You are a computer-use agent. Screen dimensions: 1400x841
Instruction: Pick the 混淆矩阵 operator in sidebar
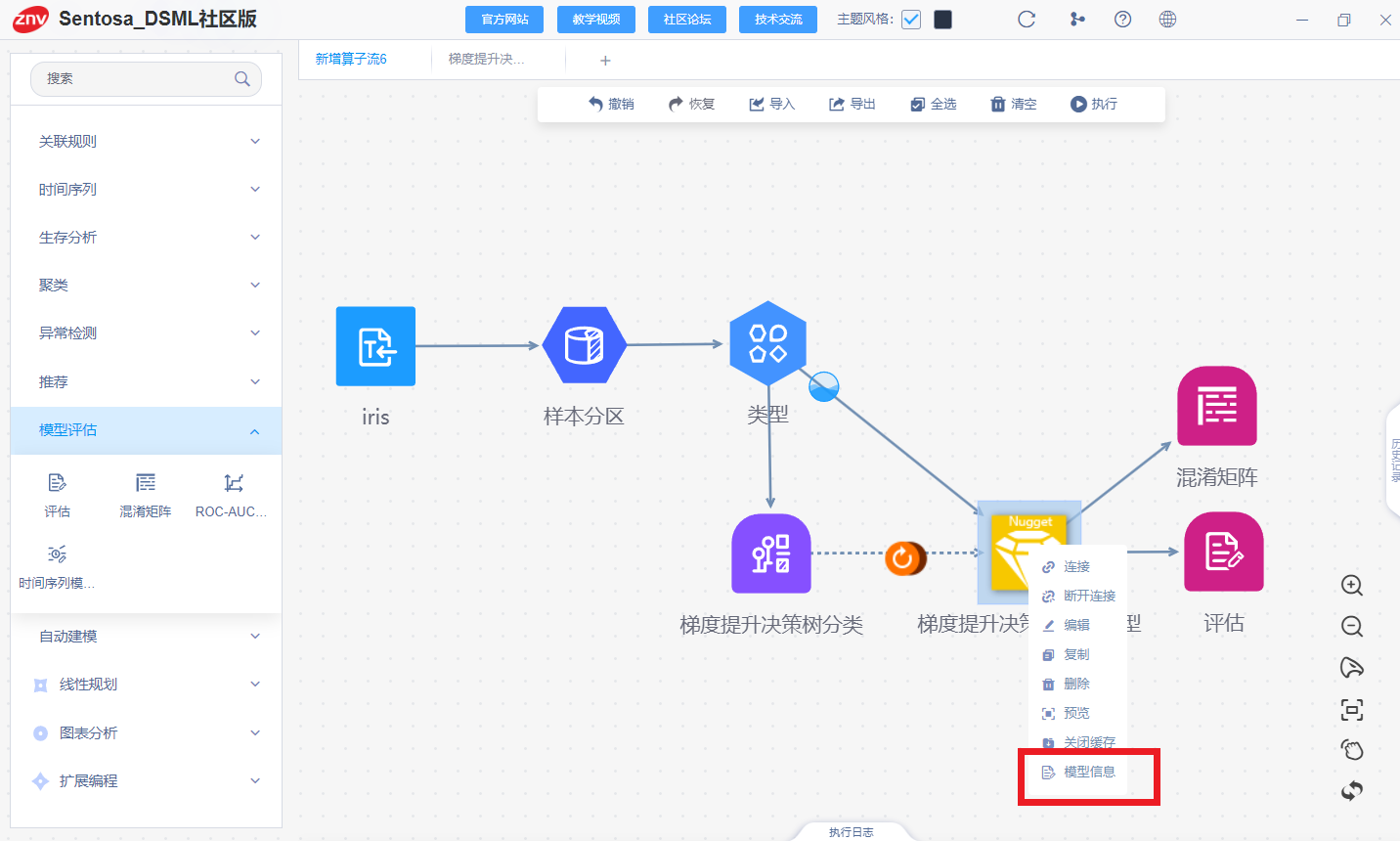click(145, 495)
